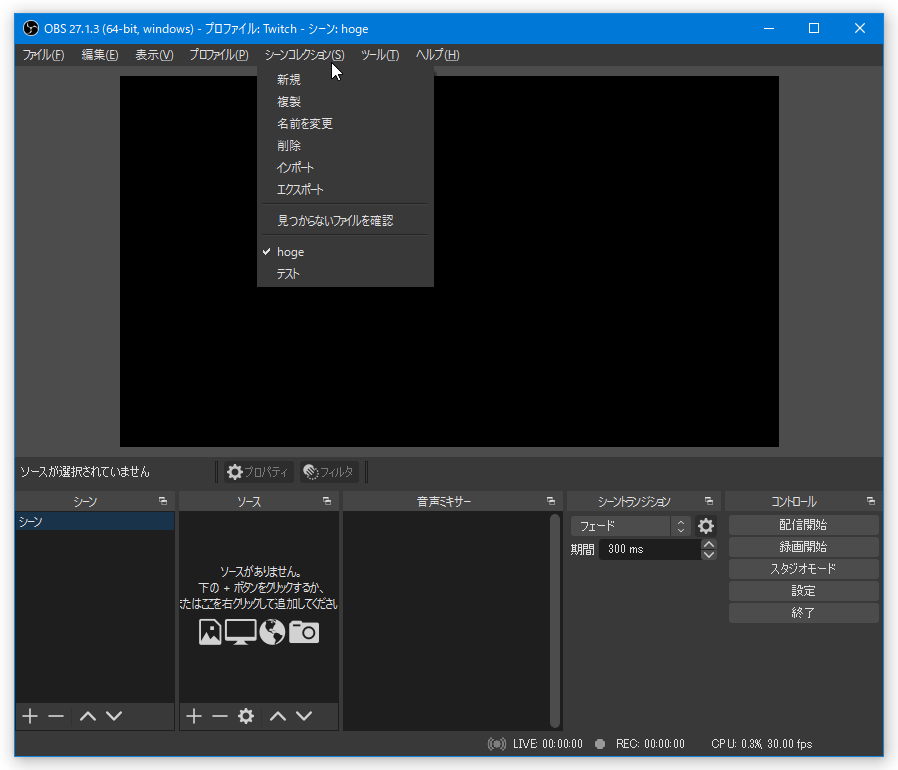Move scene down with the down arrow
Screen dimensions: 898x770
pyautogui.click(x=114, y=716)
